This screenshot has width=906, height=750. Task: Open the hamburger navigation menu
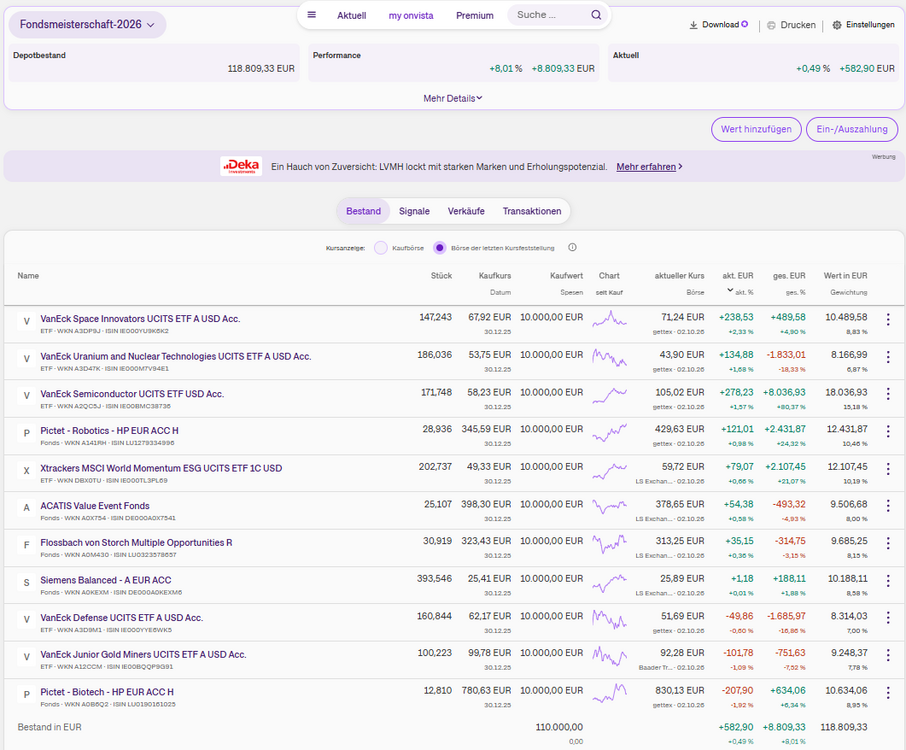(x=311, y=15)
